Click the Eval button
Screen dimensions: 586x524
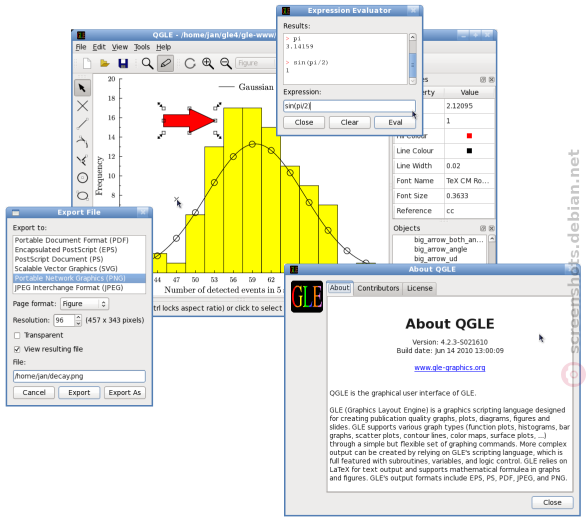[x=395, y=123]
